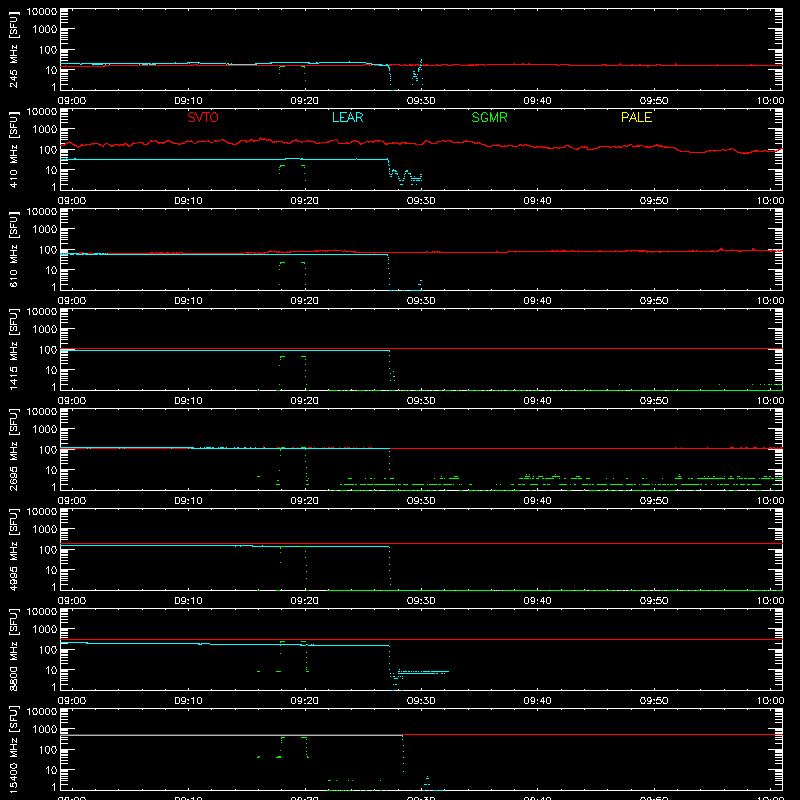Select the '8800 MHz [SFU]' axis title
The image size is (800, 800).
tap(13, 649)
